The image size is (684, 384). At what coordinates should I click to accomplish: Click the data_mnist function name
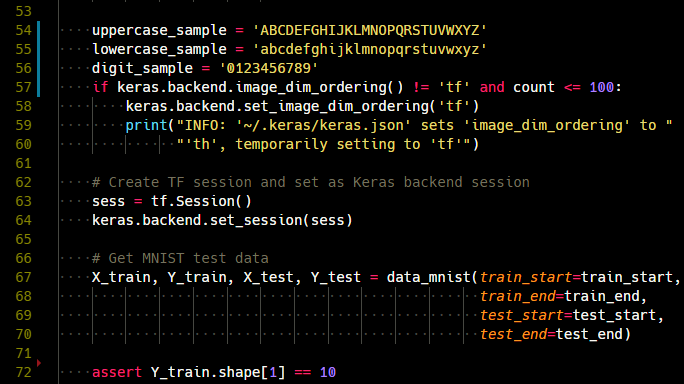pyautogui.click(x=429, y=277)
